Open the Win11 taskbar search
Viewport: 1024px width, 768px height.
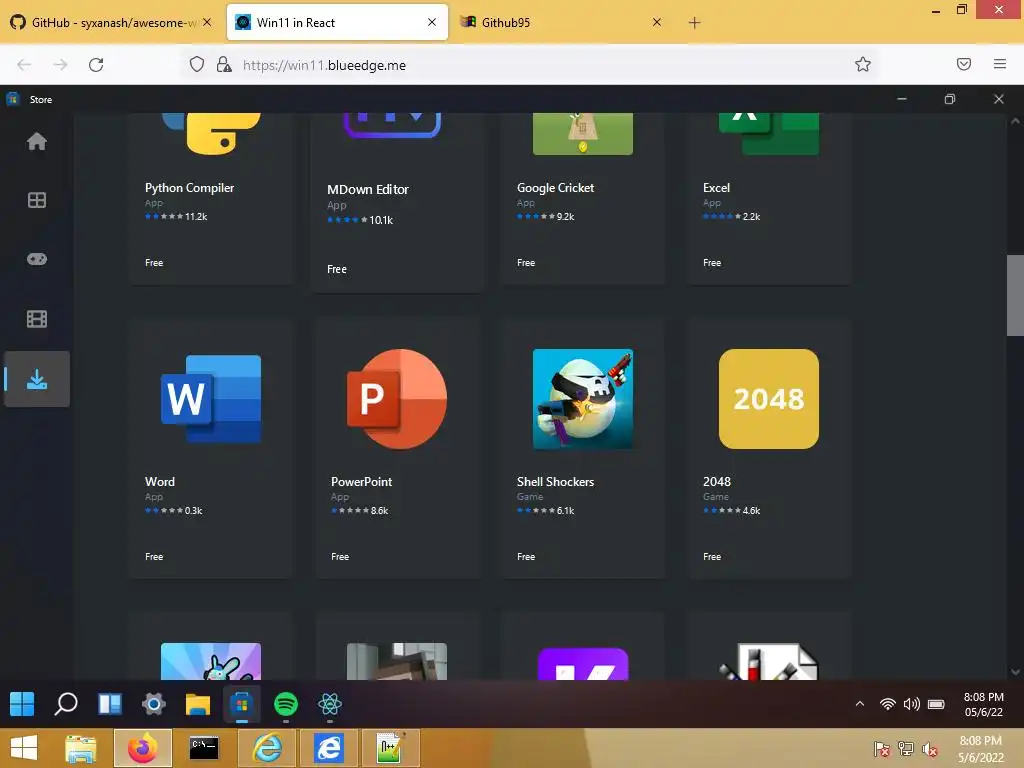tap(66, 704)
